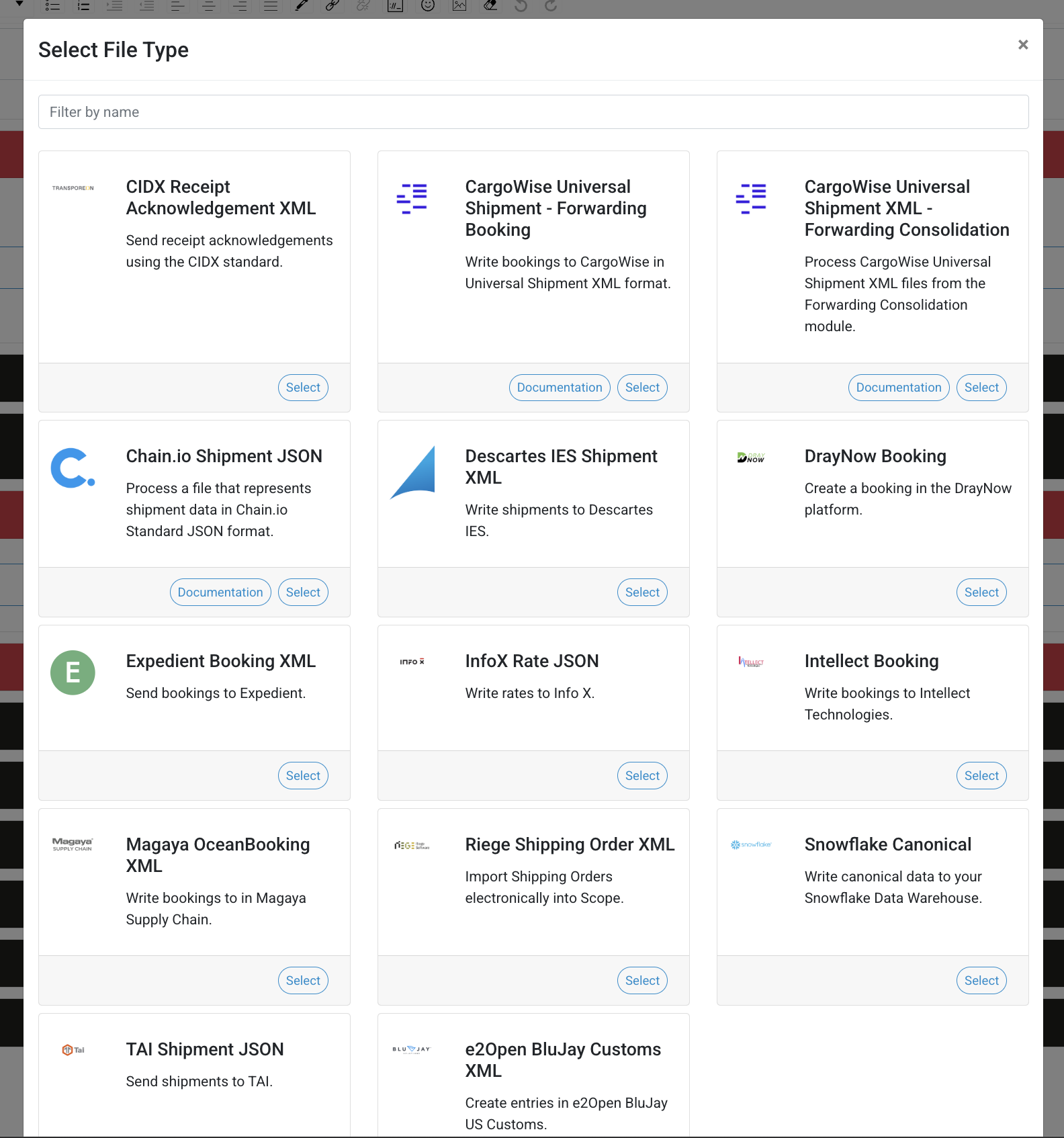The height and width of the screenshot is (1138, 1064).
Task: Click the 'Magaya OceanBooking XML' card title
Action: [x=218, y=855]
